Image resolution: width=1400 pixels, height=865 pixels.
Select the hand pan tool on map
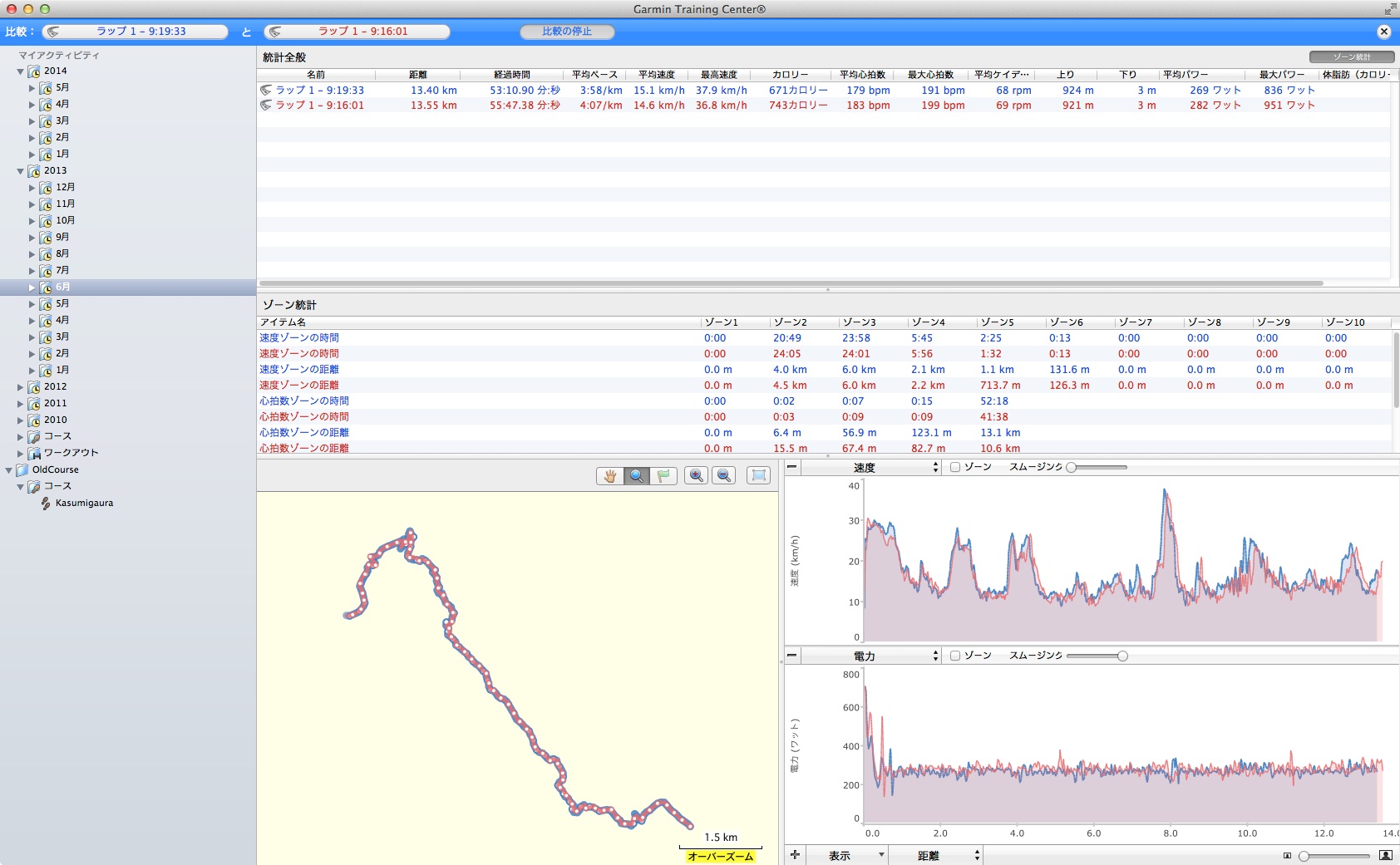click(610, 475)
